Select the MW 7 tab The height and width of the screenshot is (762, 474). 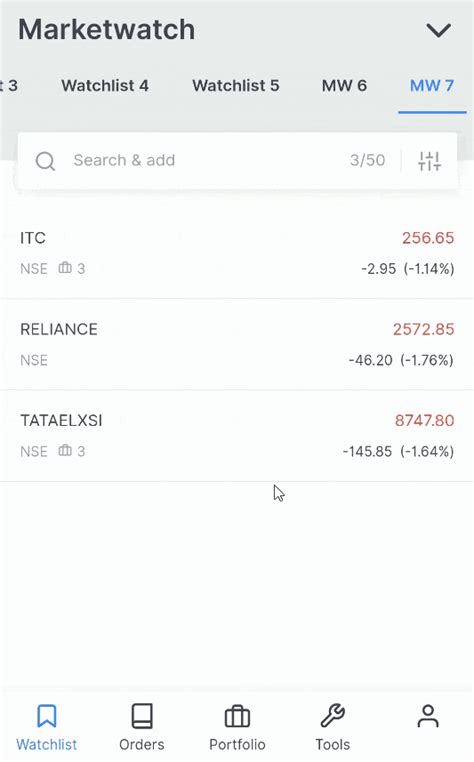(x=432, y=86)
